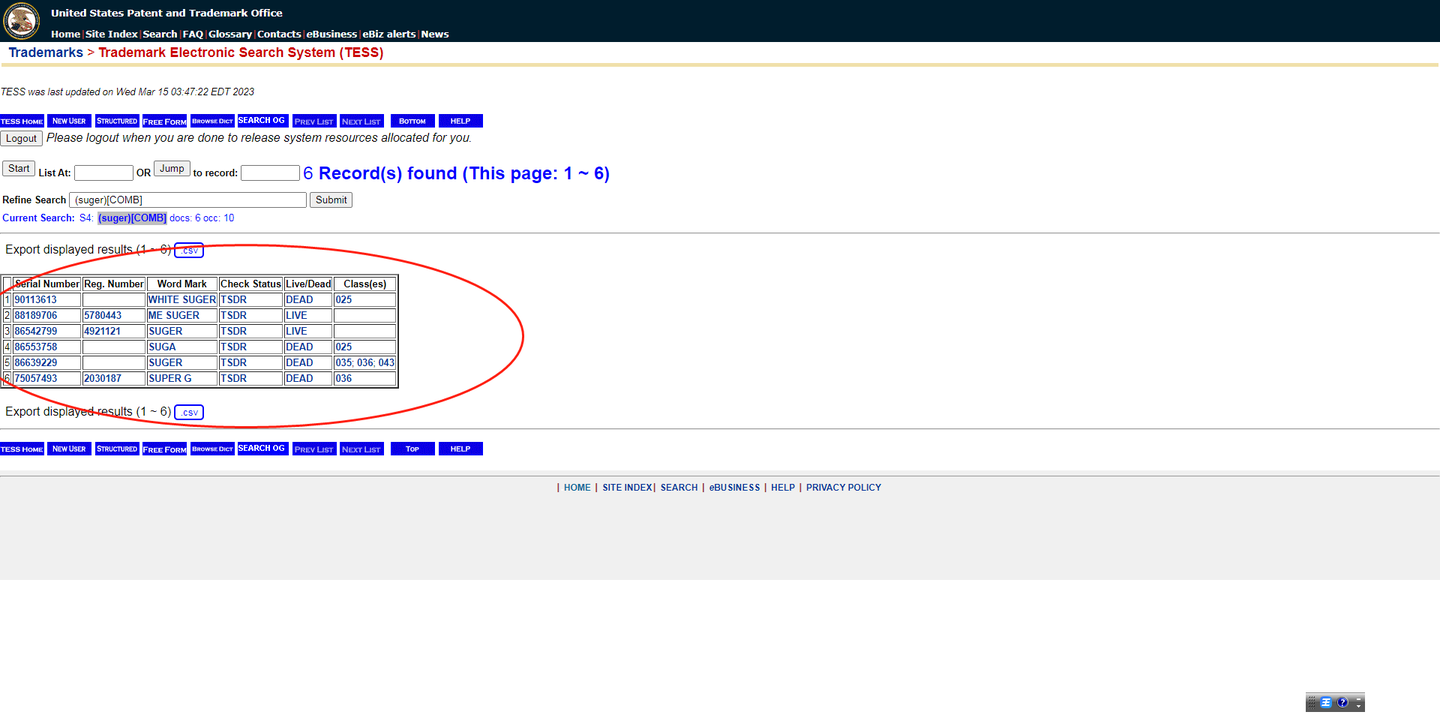This screenshot has height=727, width=1440.
Task: Open Contacts in the header menu
Action: (x=279, y=34)
